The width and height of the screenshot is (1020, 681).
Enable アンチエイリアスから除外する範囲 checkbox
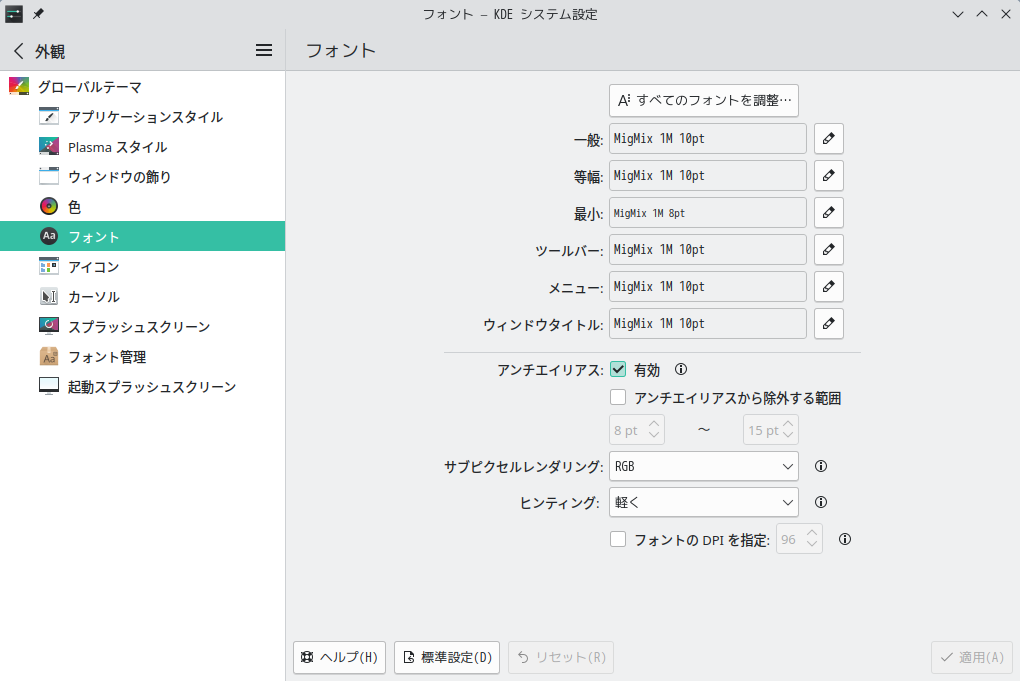(x=618, y=397)
